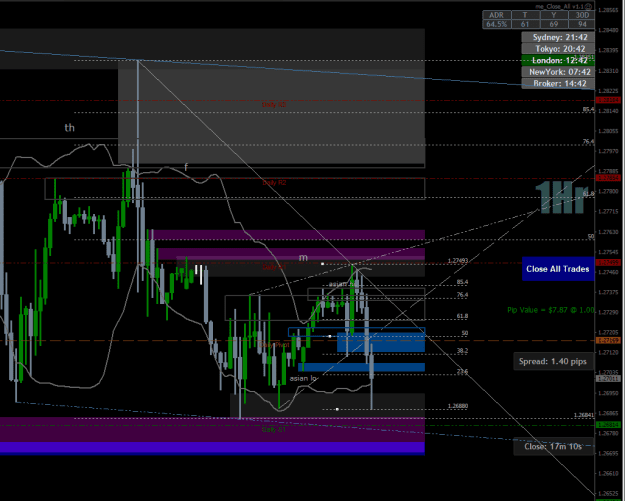Select the NewYork: 07:42 clock label

click(558, 72)
